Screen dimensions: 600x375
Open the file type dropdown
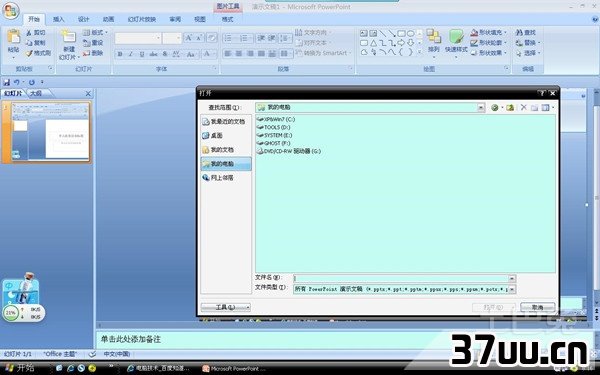click(x=512, y=289)
